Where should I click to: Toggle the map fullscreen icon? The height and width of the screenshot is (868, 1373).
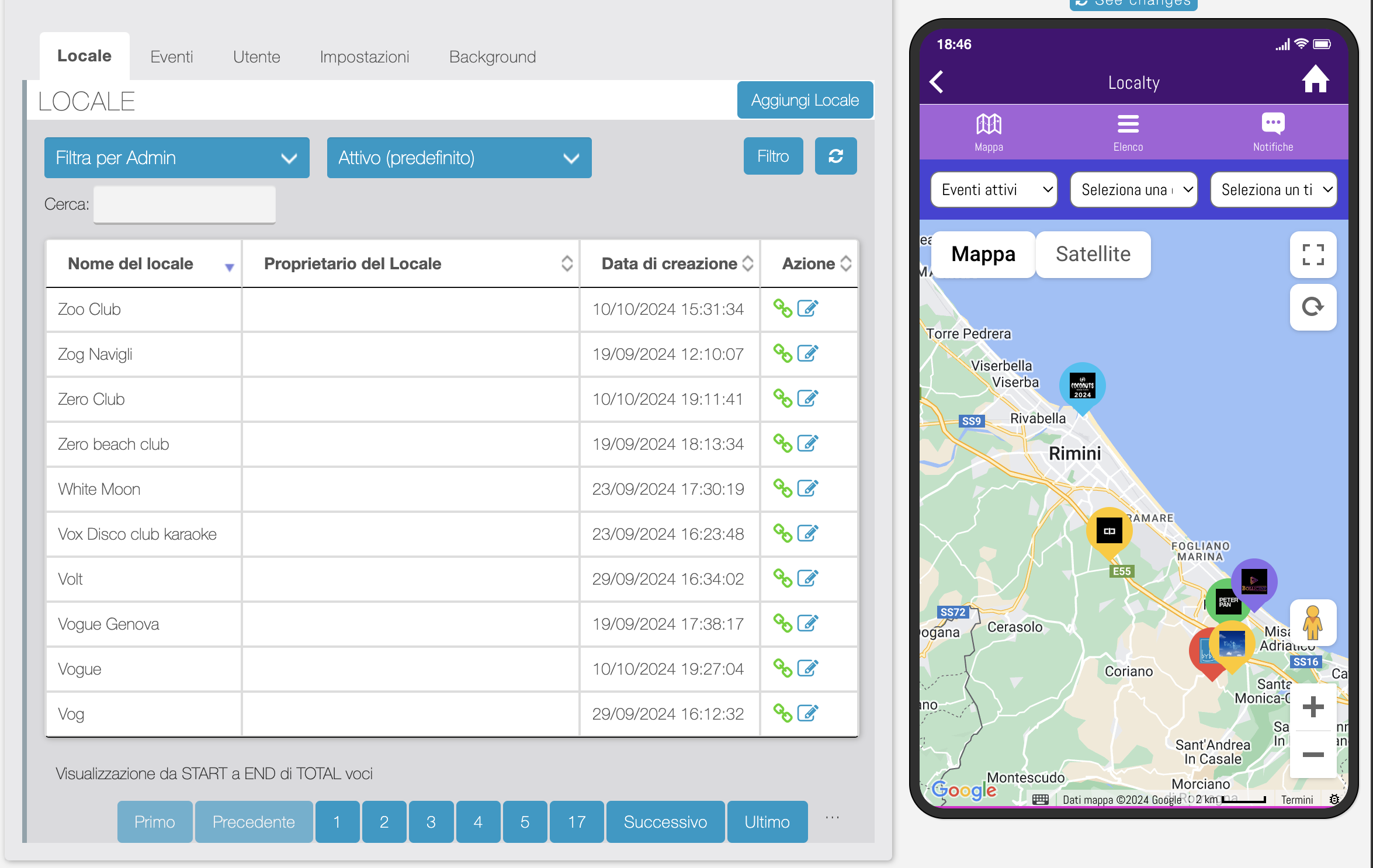tap(1313, 255)
